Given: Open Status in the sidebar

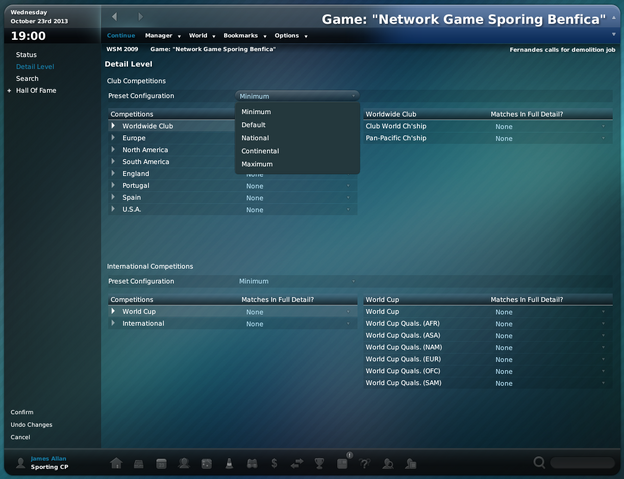Looking at the screenshot, I should 26,55.
